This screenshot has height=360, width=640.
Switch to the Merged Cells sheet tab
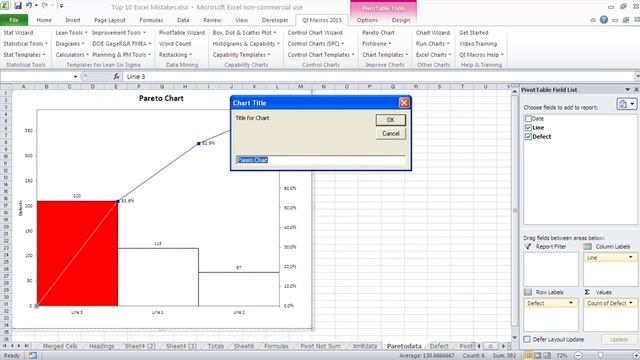pos(60,346)
